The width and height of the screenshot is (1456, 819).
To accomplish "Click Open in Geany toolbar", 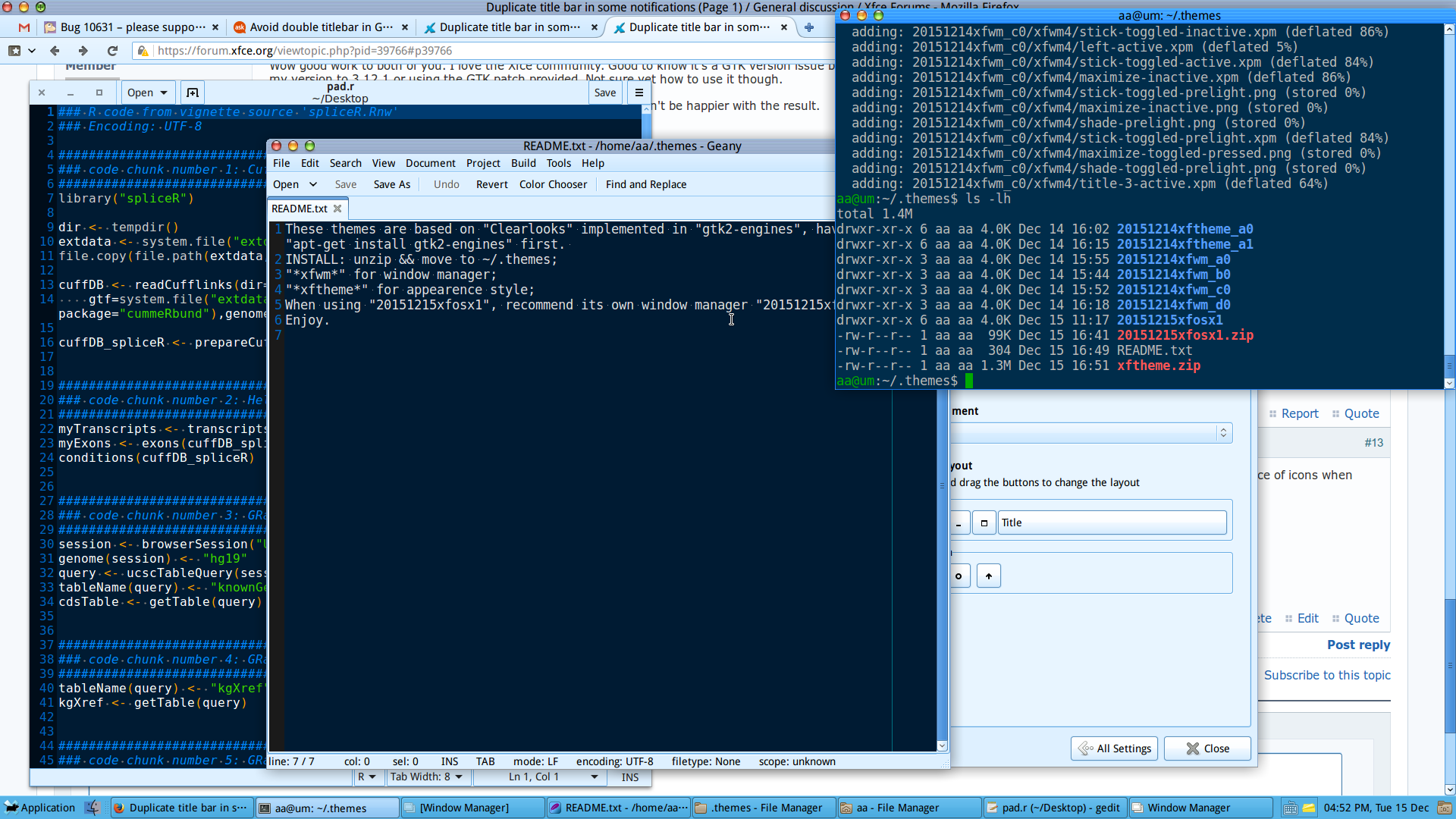I will click(286, 184).
